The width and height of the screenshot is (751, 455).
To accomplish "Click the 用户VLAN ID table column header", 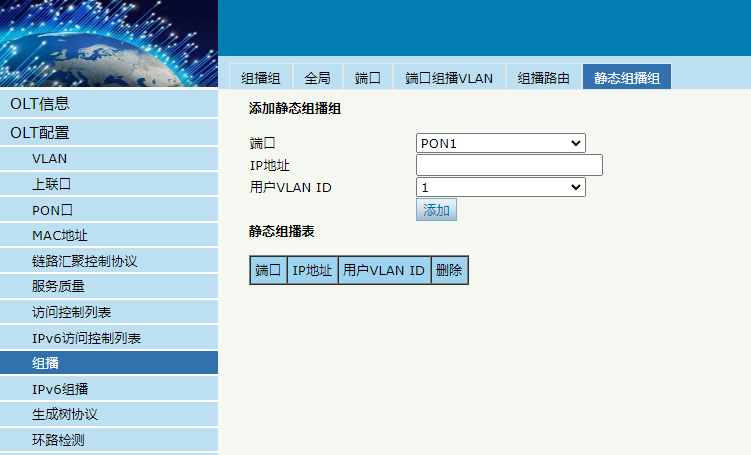I will point(384,270).
